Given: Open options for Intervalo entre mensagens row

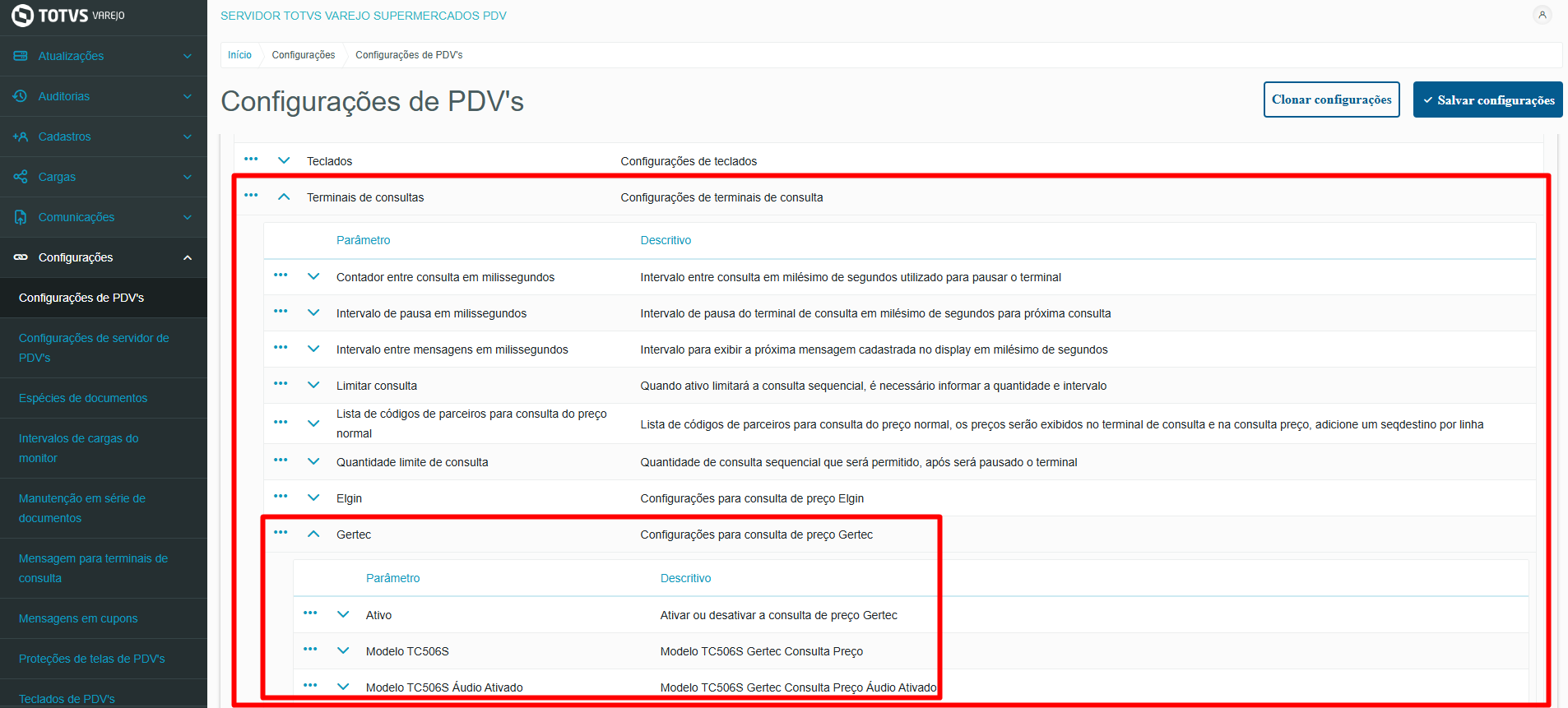Looking at the screenshot, I should tap(281, 348).
